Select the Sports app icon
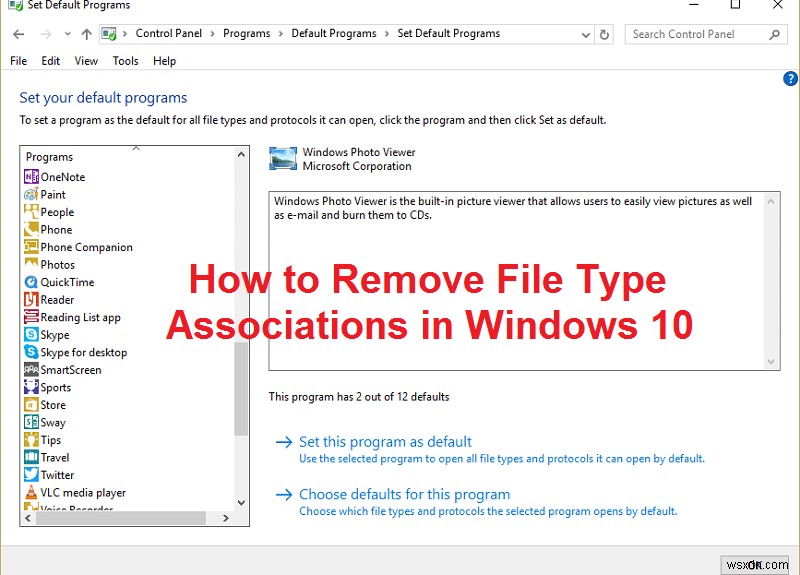This screenshot has height=575, width=800. (31, 387)
